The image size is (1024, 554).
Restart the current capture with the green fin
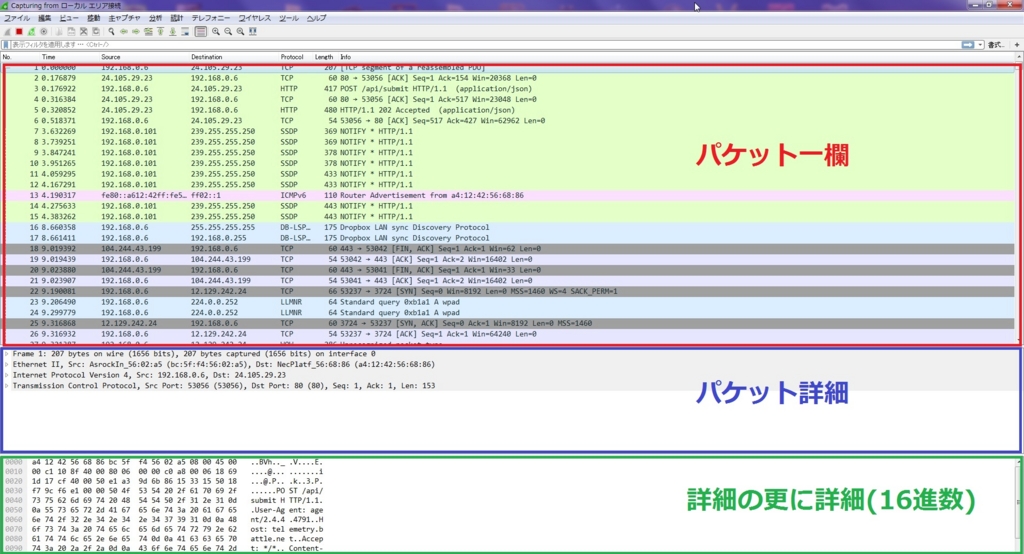point(31,31)
